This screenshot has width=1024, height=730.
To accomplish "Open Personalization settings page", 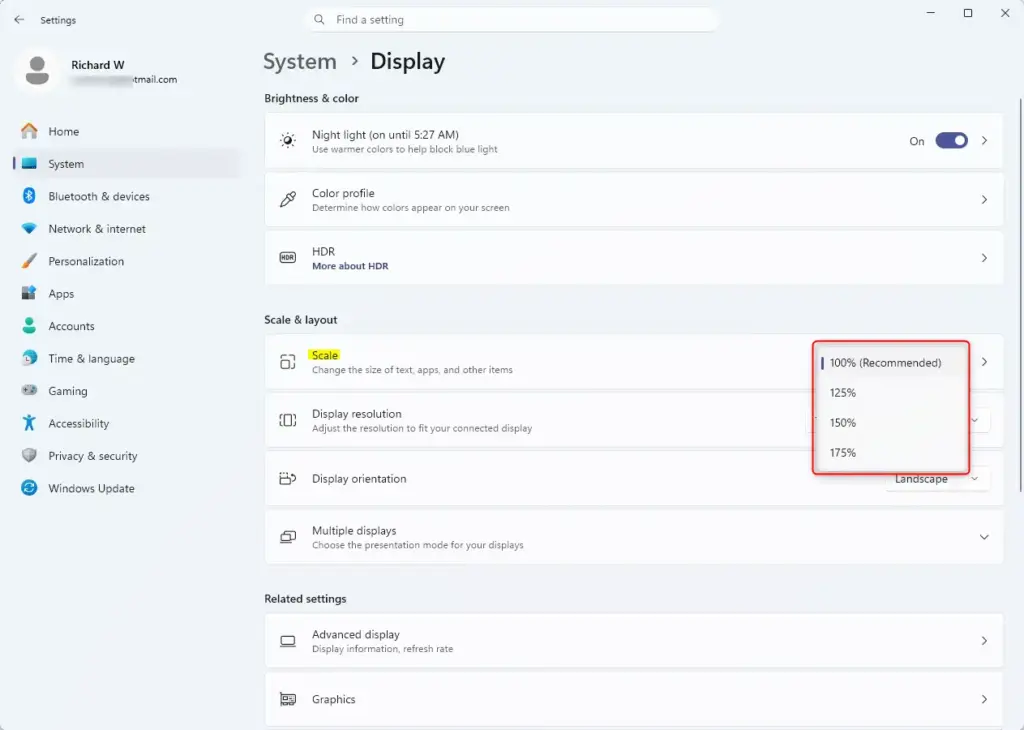I will 127,261.
